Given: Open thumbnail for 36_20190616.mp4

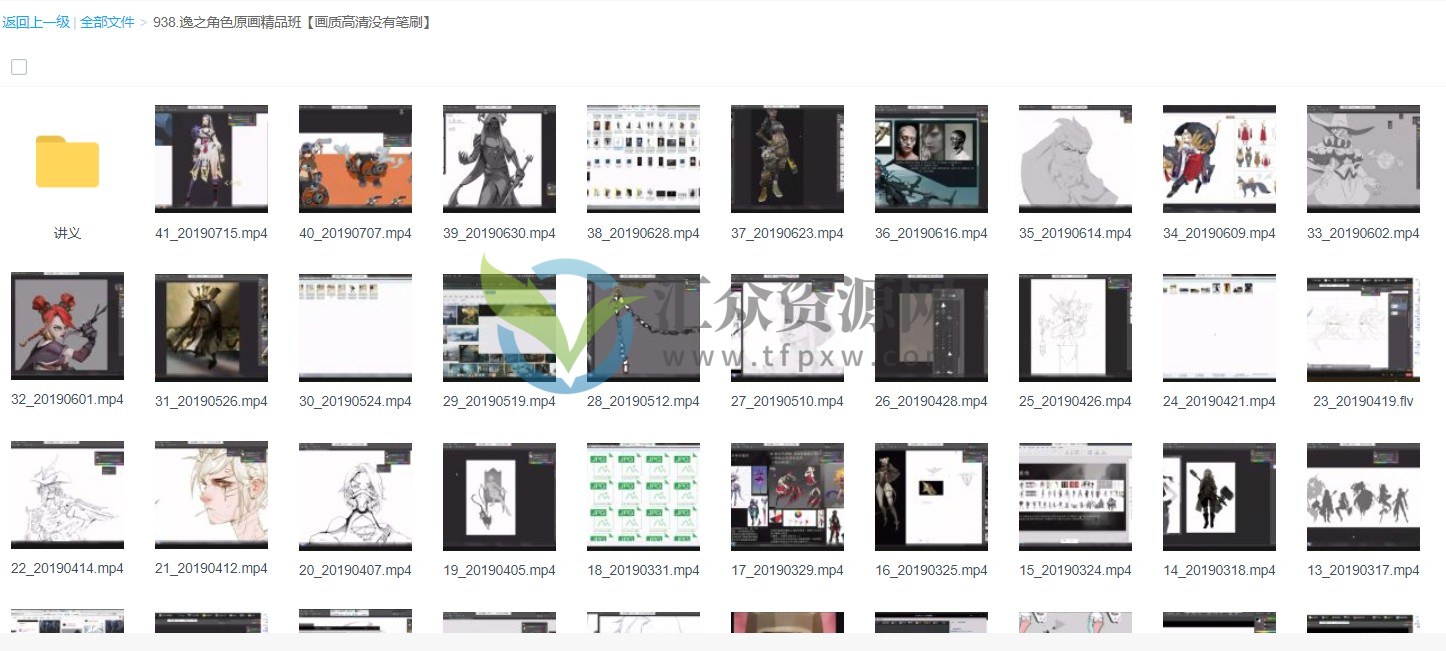Looking at the screenshot, I should [931, 159].
